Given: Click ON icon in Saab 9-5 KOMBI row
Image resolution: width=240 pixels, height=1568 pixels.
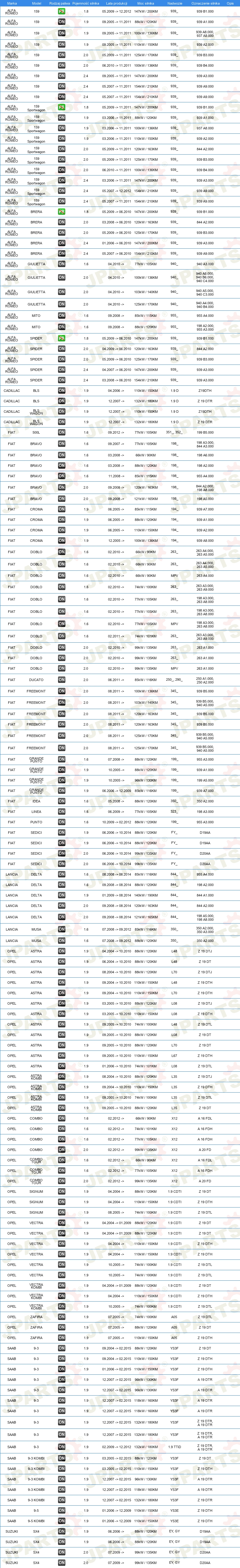Looking at the screenshot, I should (x=61, y=1521).
